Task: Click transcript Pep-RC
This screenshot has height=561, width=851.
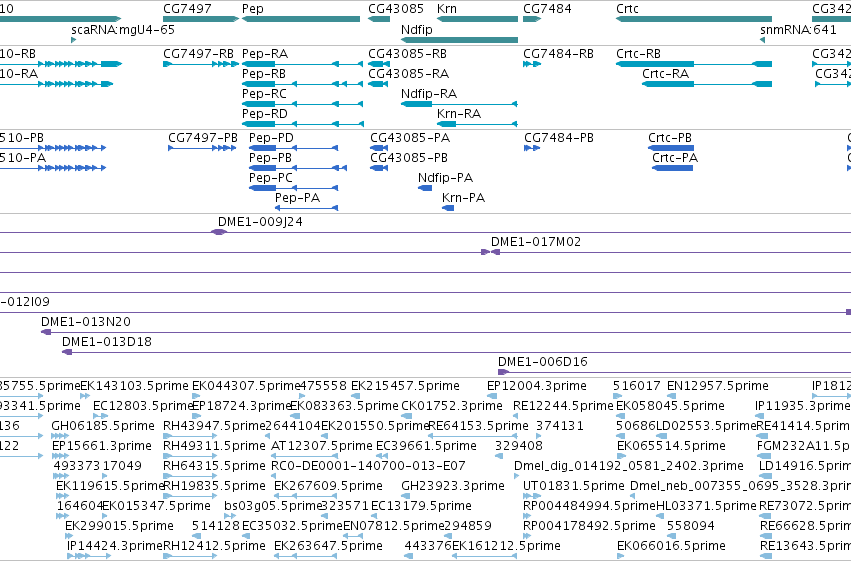Action: (x=302, y=104)
